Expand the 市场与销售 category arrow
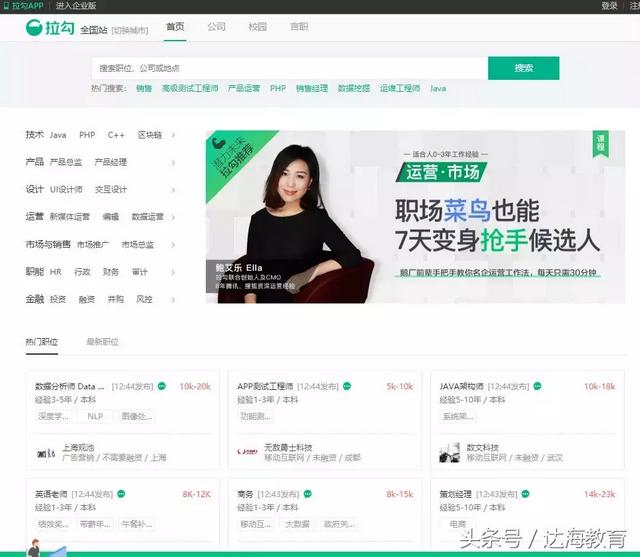The height and width of the screenshot is (557, 640). (x=173, y=245)
